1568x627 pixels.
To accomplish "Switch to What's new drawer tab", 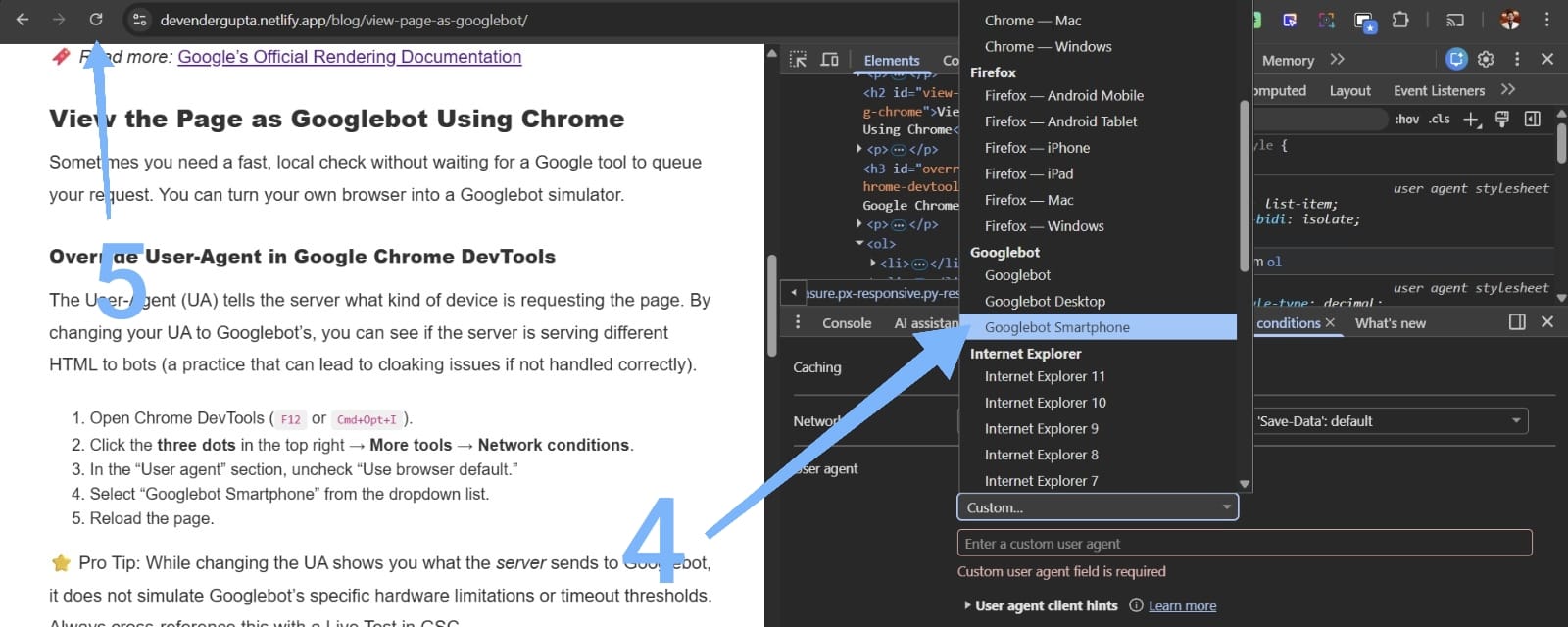I will 1390,322.
